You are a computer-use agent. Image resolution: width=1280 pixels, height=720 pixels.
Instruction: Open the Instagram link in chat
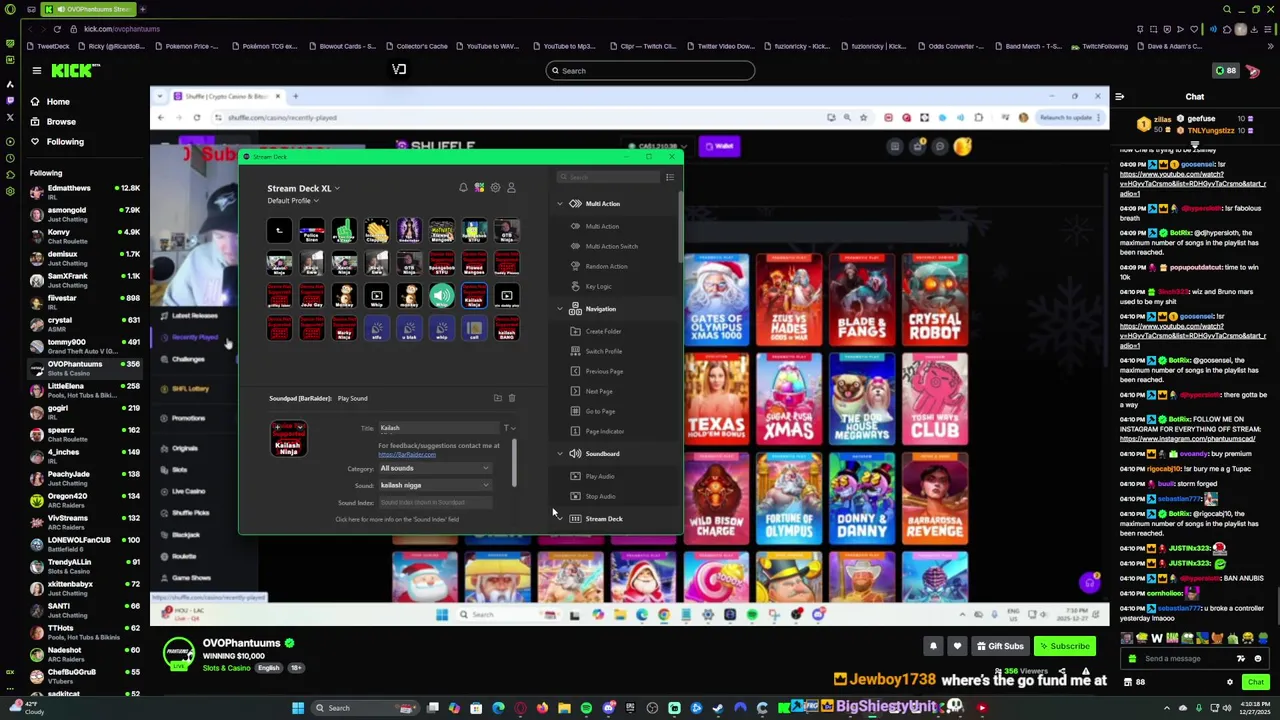point(1187,439)
